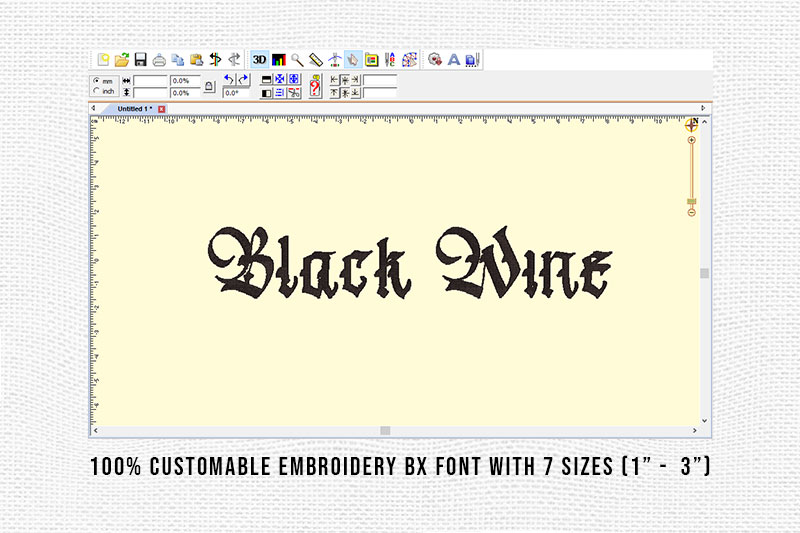Screen dimensions: 800x533
Task: Align objects to the right edge
Action: pyautogui.click(x=356, y=80)
